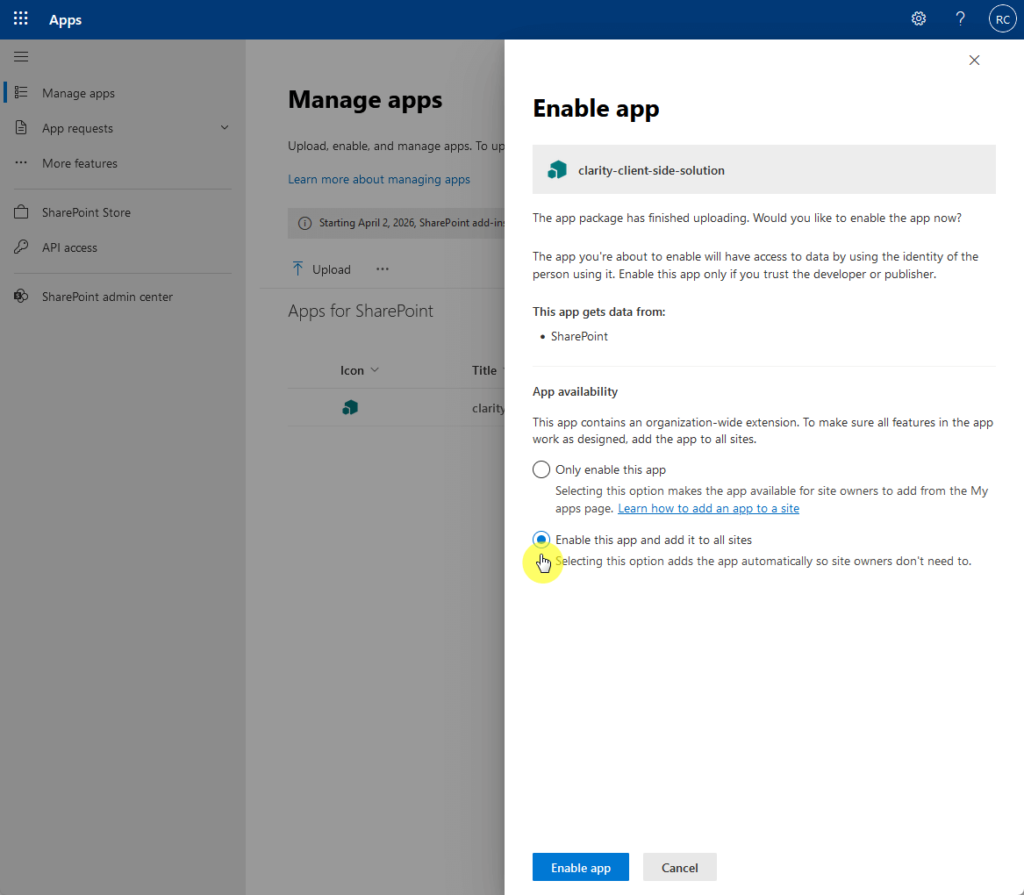Click the clarity app icon in table row

tap(350, 408)
